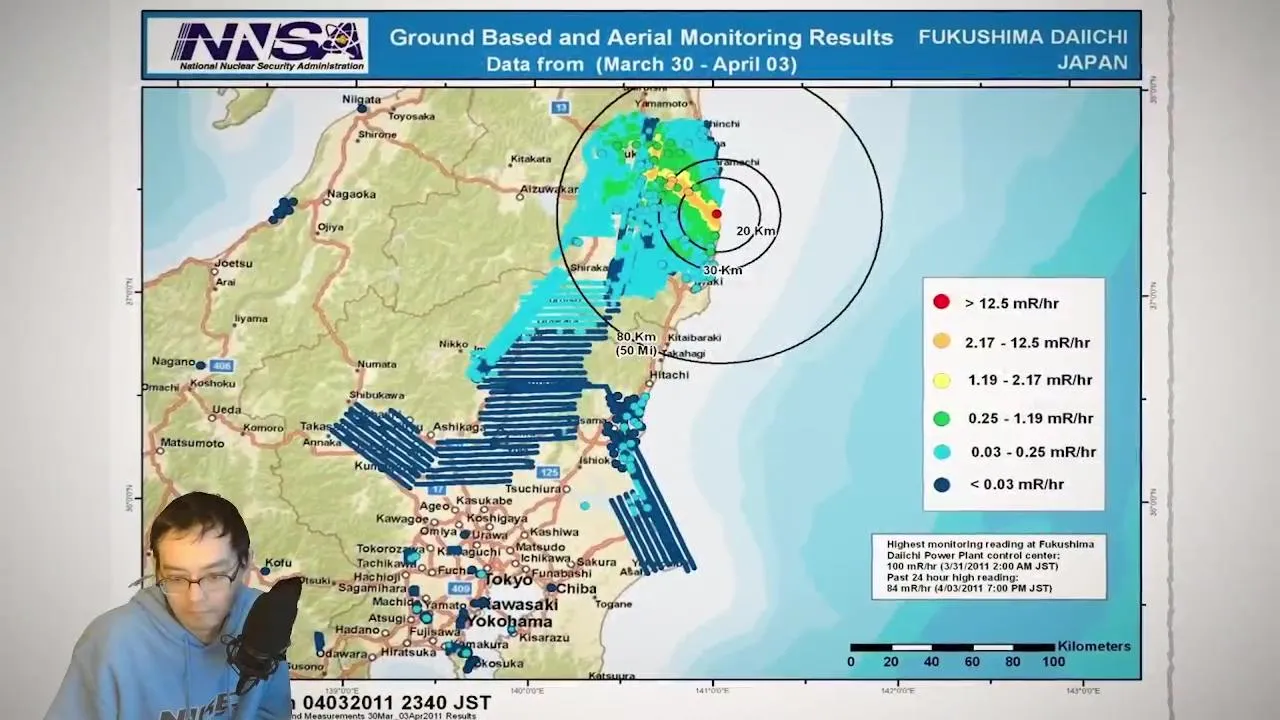Click the 'Ashikaga' city label
The width and height of the screenshot is (1280, 720).
(457, 426)
